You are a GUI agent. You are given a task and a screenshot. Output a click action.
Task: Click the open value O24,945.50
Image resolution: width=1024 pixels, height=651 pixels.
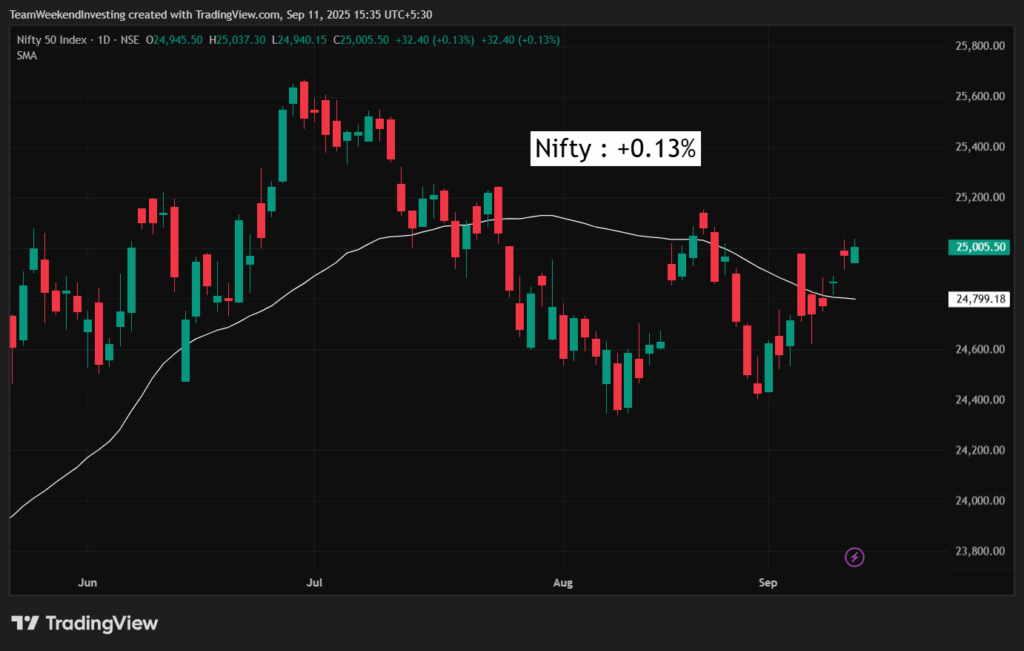point(174,40)
